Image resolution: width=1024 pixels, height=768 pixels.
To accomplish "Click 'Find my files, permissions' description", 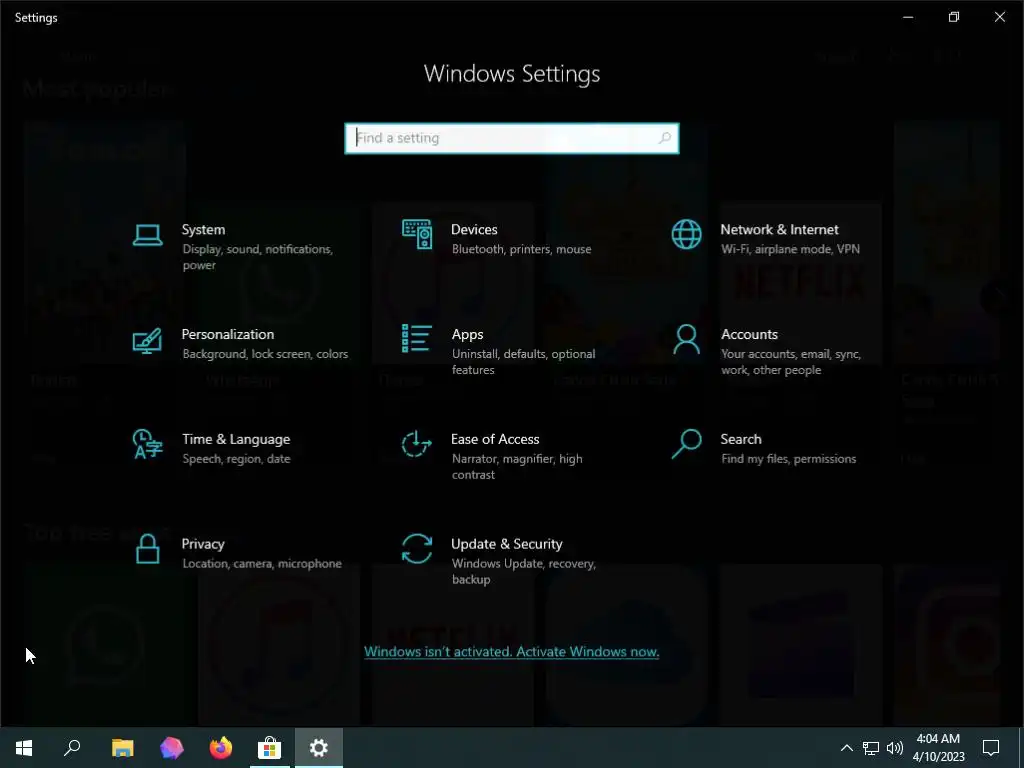I will (788, 458).
